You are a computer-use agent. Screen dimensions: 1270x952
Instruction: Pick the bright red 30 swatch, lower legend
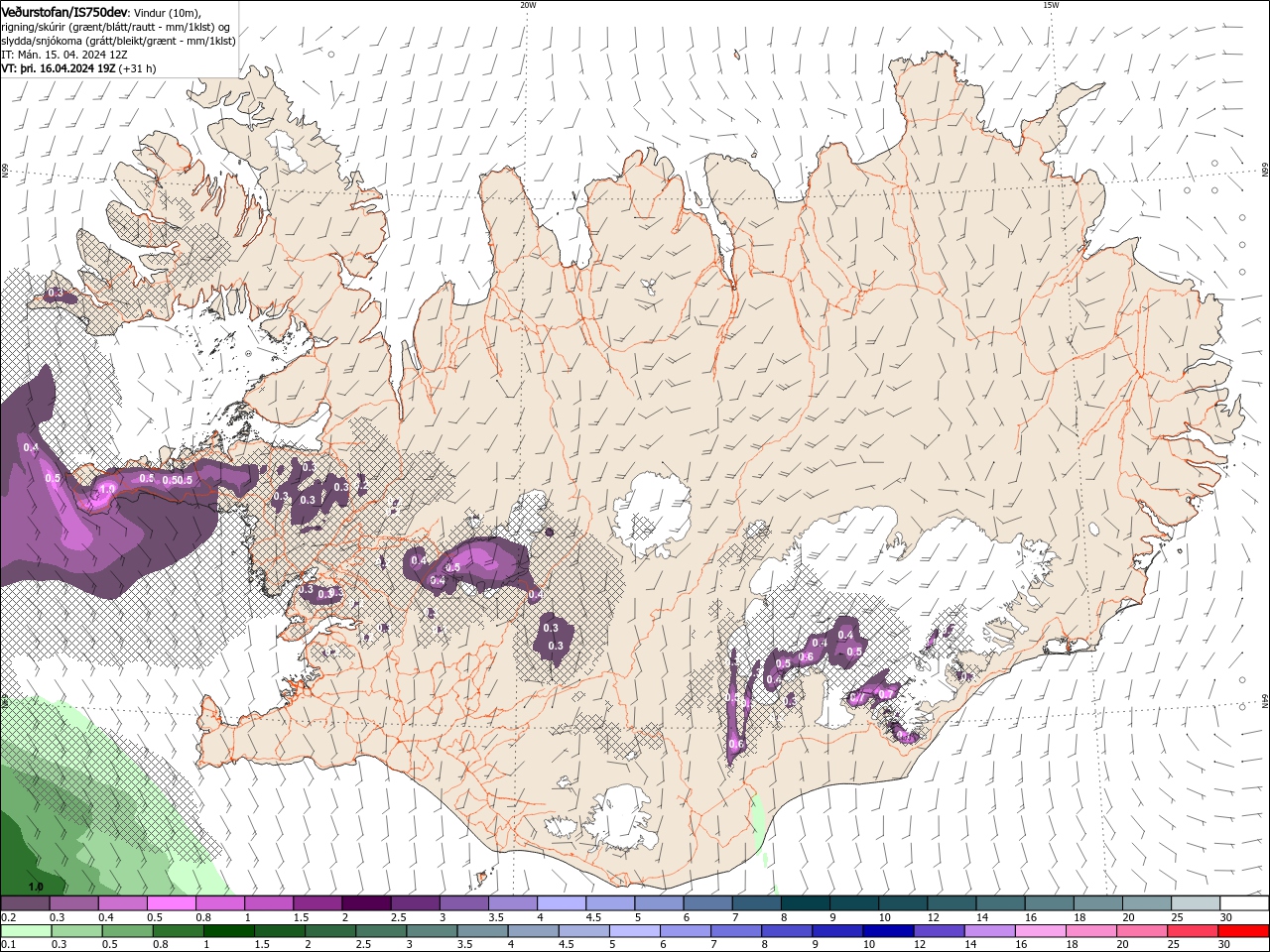tap(1244, 931)
